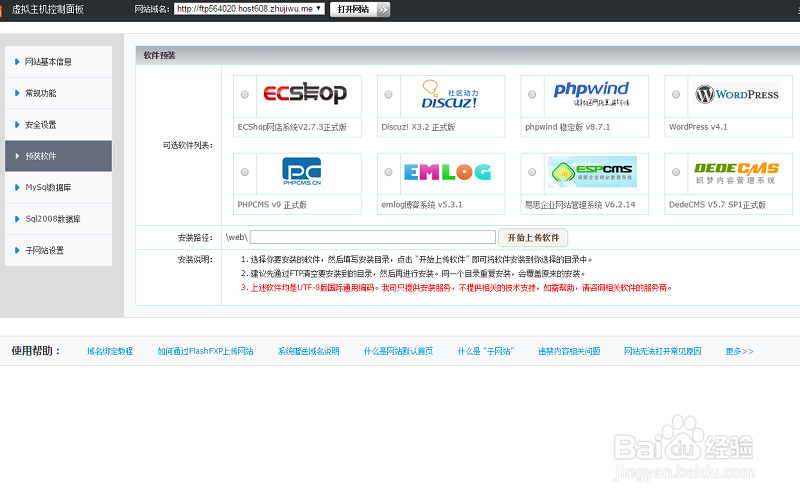The height and width of the screenshot is (500, 800).
Task: Select the Discuz! X3.2 radio button
Action: pos(389,94)
